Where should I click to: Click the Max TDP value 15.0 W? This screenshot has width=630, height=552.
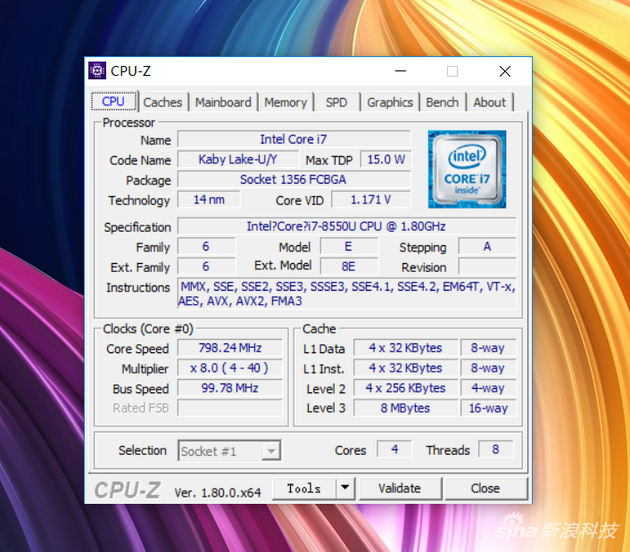[386, 159]
